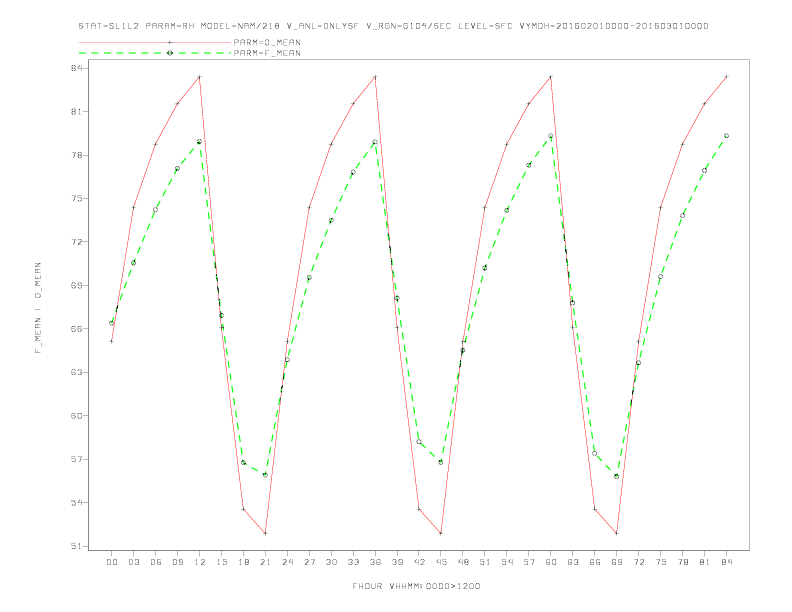Click x-axis tick label 12
This screenshot has width=792, height=612.
(x=200, y=562)
